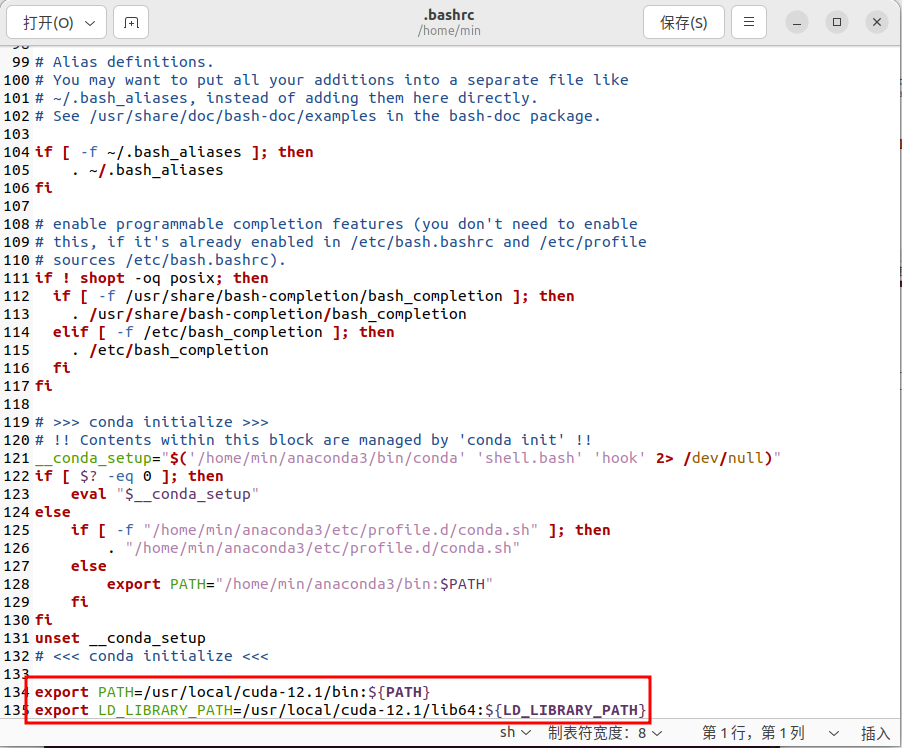Click the 插入 insert mode indicator
902x748 pixels.
click(876, 732)
